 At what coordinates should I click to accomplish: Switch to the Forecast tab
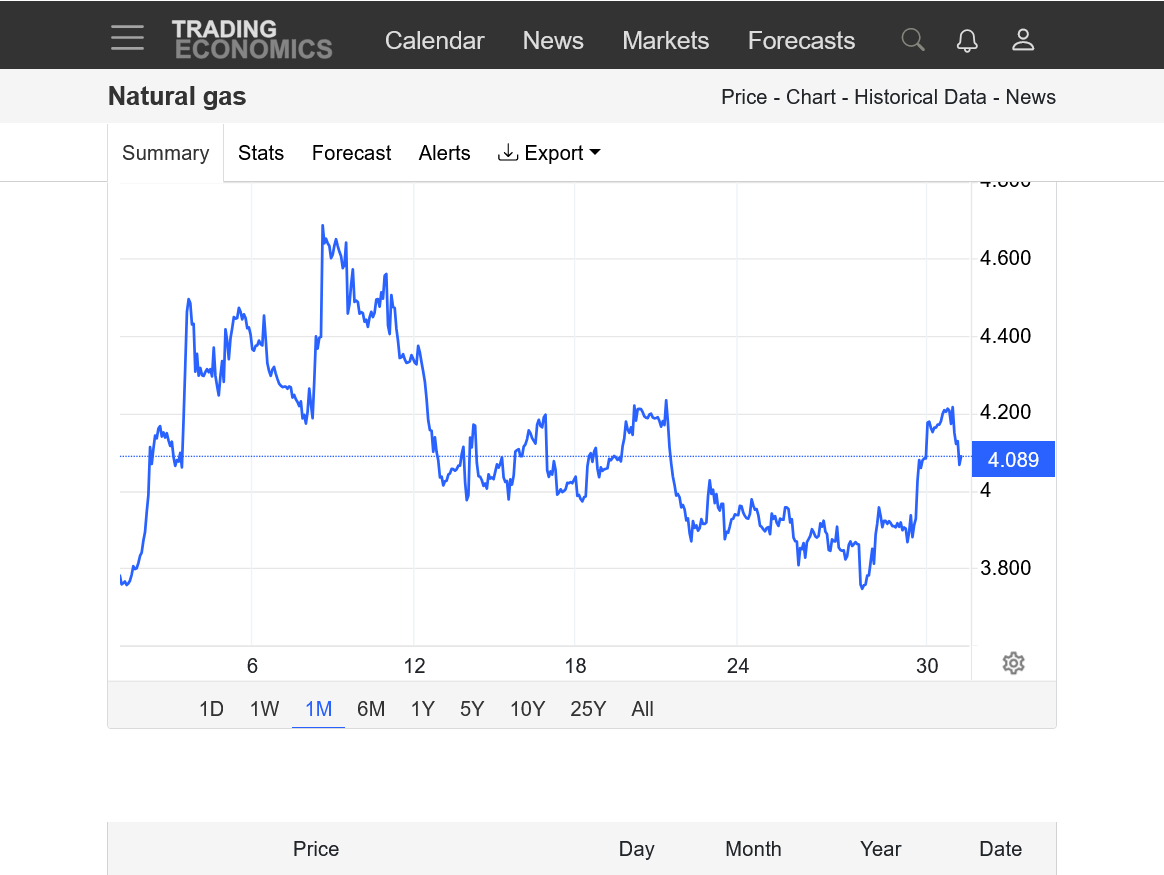351,153
